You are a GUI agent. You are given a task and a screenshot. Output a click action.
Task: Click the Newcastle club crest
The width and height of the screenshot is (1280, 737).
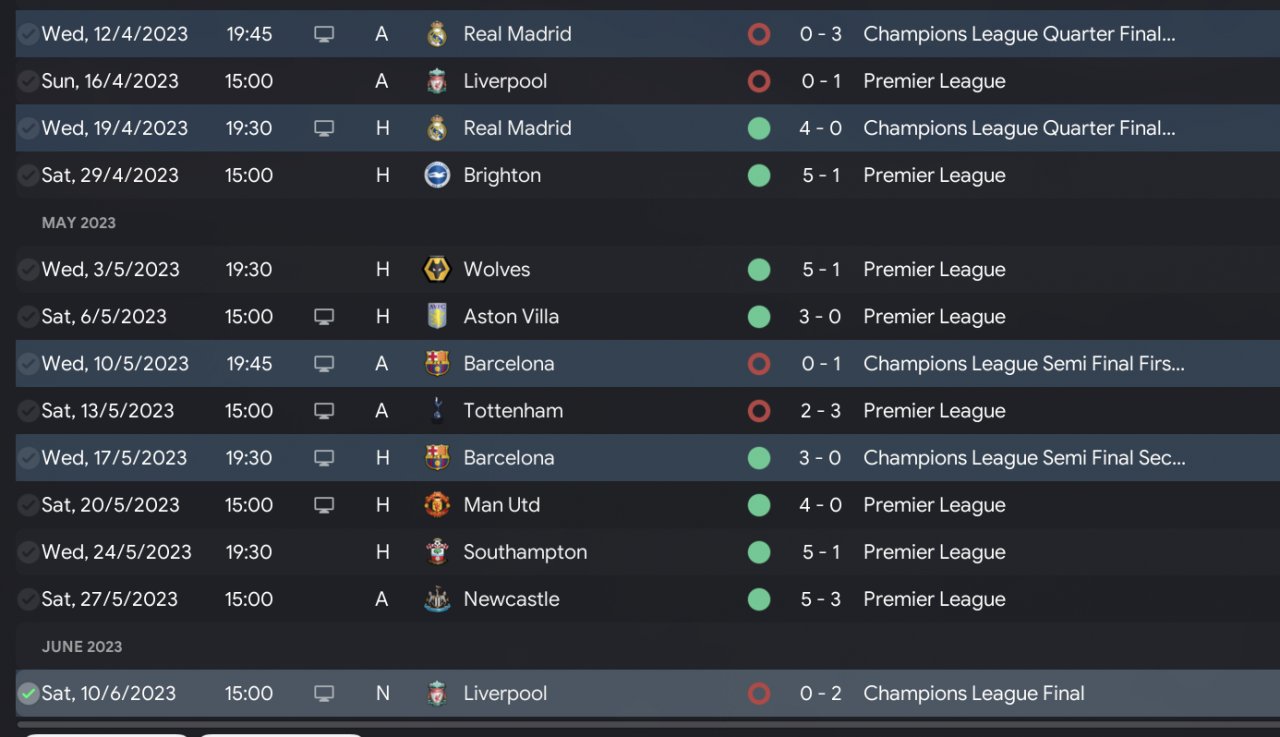click(437, 599)
